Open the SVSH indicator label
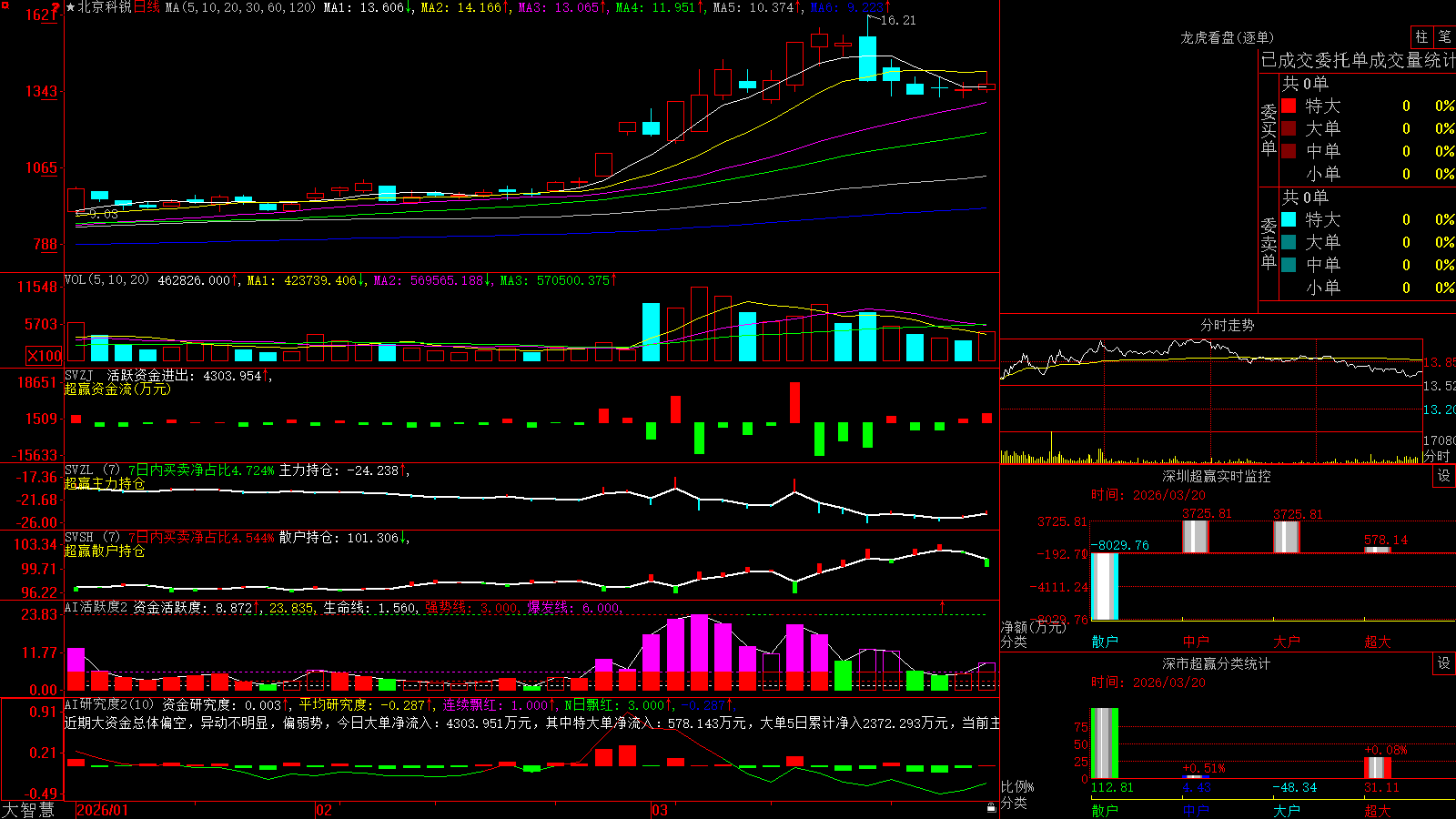 79,537
